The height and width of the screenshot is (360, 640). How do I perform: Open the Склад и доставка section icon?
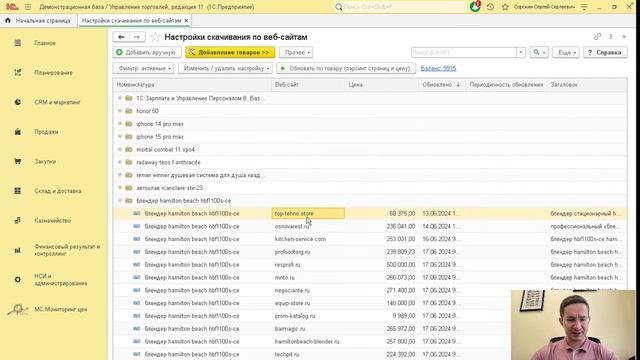[x=18, y=191]
